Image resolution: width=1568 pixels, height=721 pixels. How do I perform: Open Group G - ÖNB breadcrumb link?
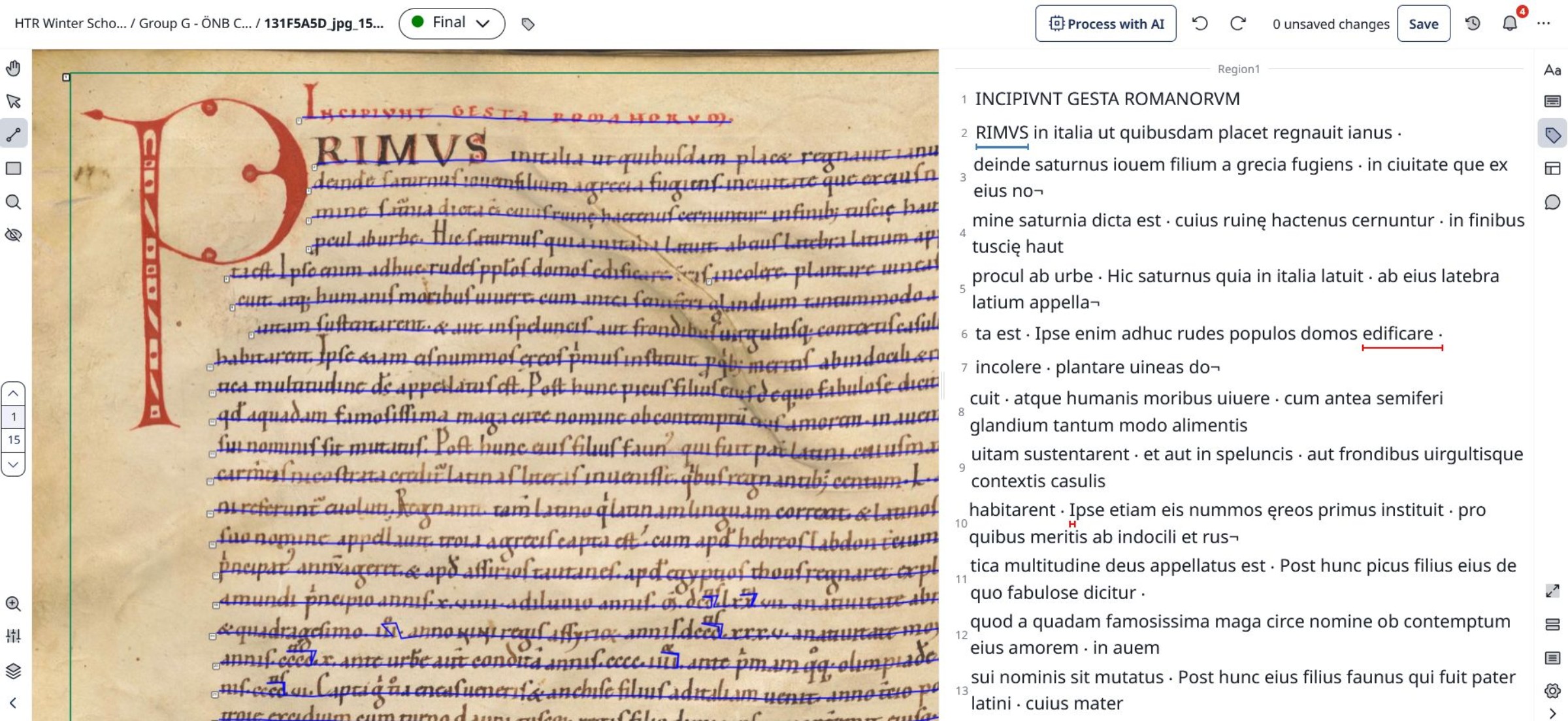coord(195,24)
